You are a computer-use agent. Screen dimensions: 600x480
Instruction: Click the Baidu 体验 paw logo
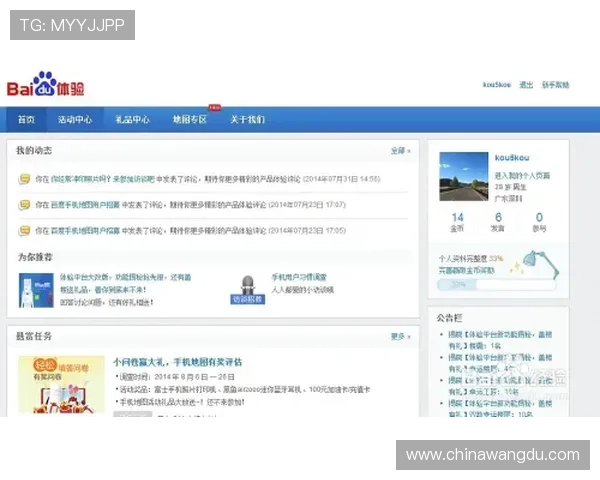tap(46, 84)
